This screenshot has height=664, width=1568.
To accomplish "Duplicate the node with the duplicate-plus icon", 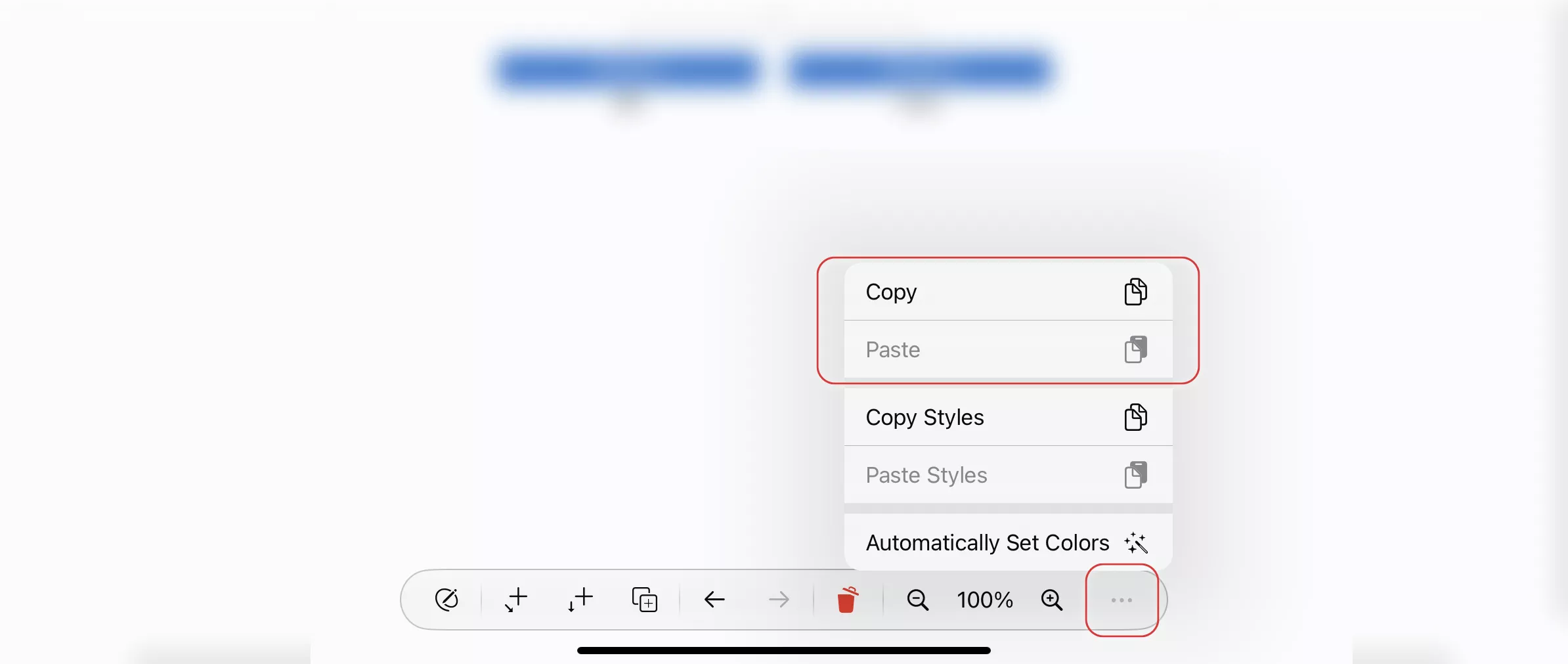I will pos(644,600).
